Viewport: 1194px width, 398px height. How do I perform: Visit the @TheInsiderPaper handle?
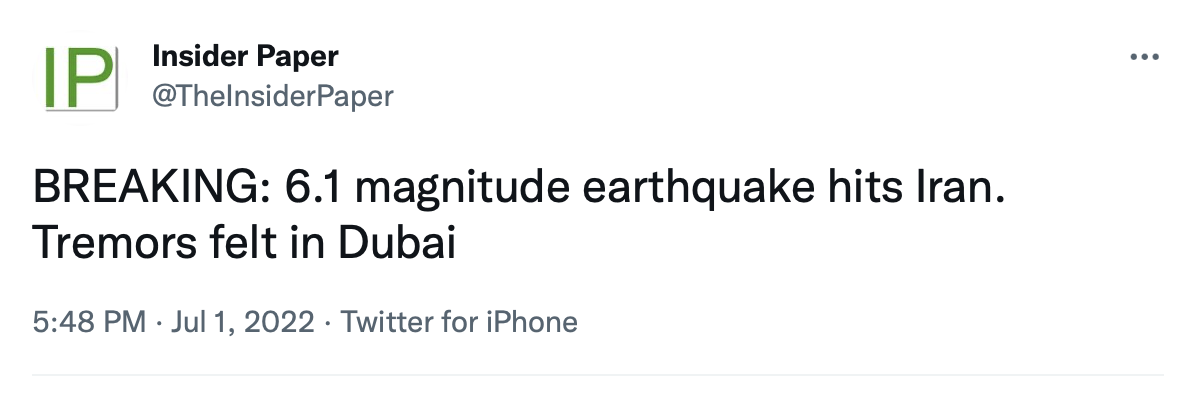[x=273, y=96]
